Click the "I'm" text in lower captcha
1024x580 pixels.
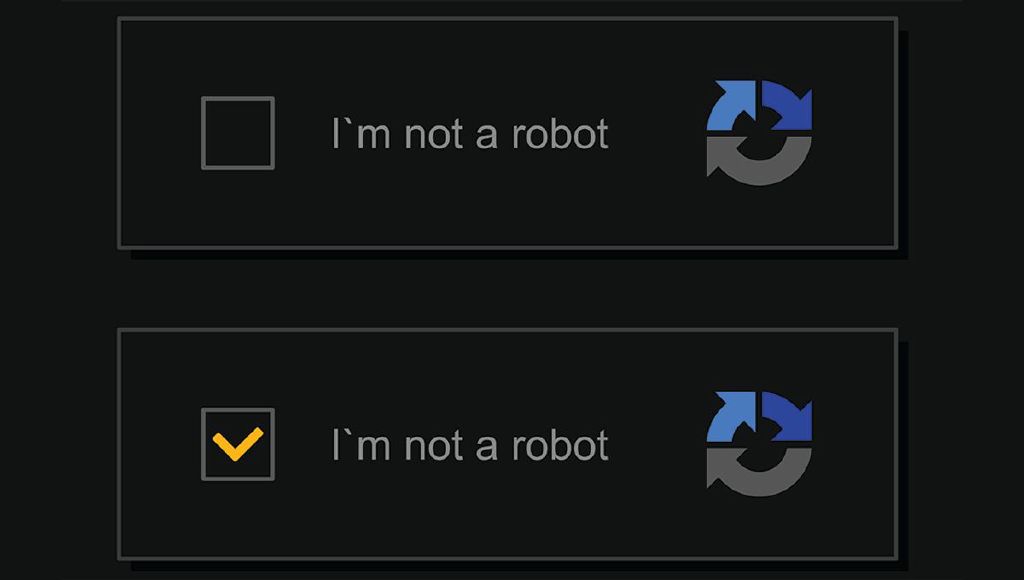pyautogui.click(x=361, y=445)
